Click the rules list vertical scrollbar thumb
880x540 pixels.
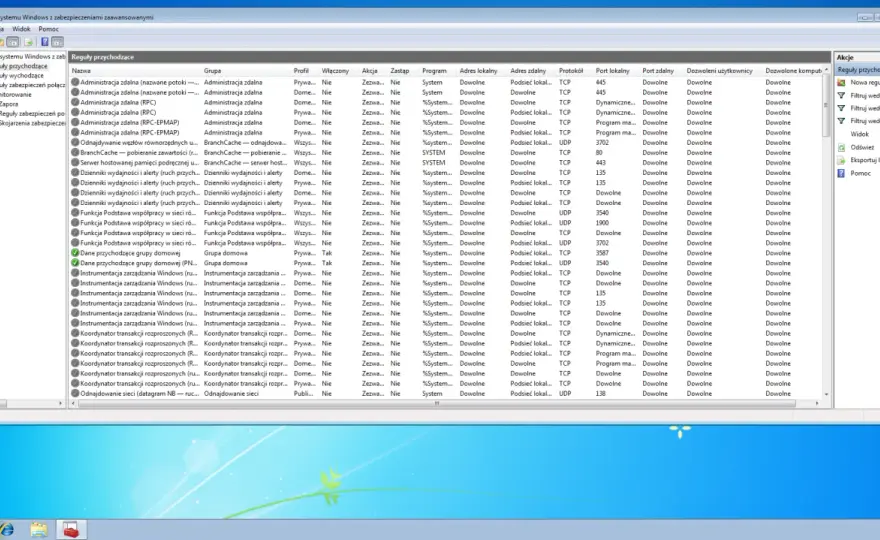coord(826,105)
